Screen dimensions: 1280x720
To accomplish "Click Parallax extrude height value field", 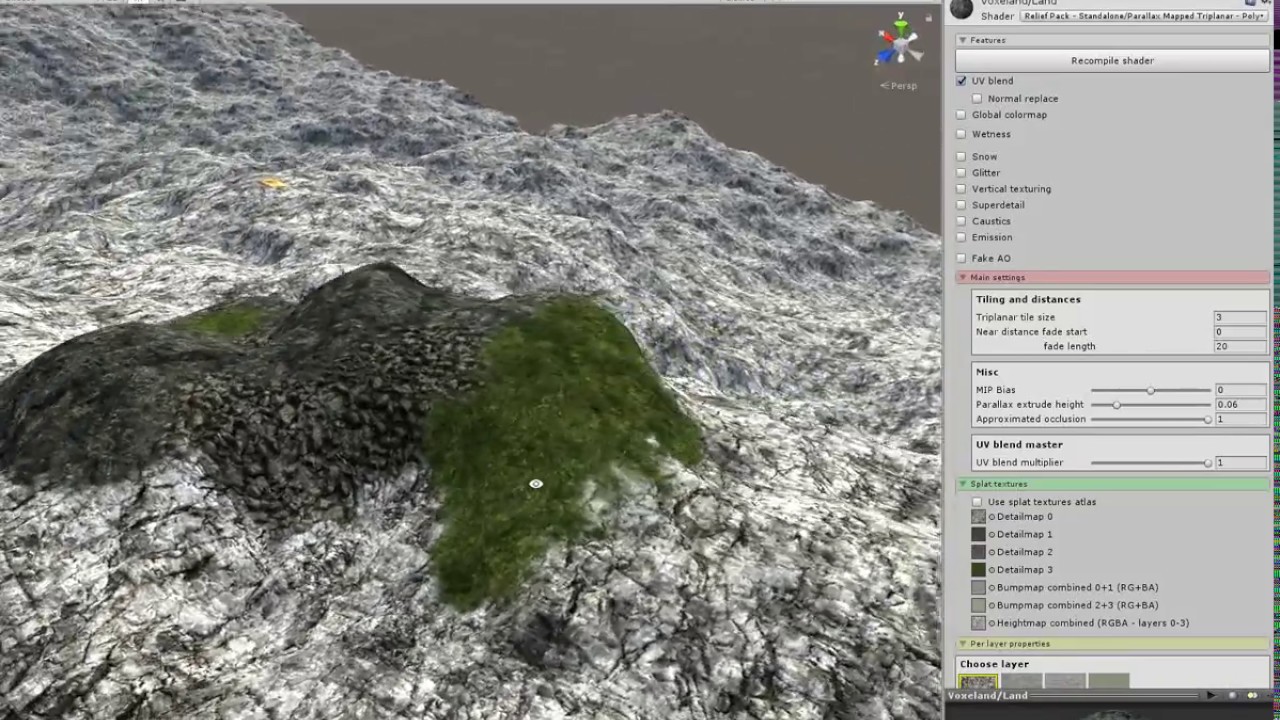I will [1241, 405].
